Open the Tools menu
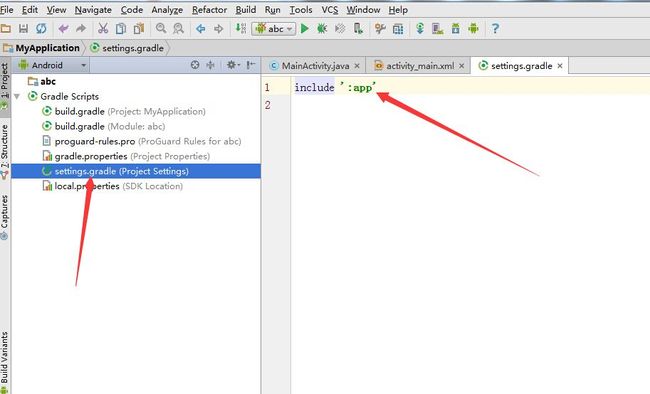 pos(301,10)
